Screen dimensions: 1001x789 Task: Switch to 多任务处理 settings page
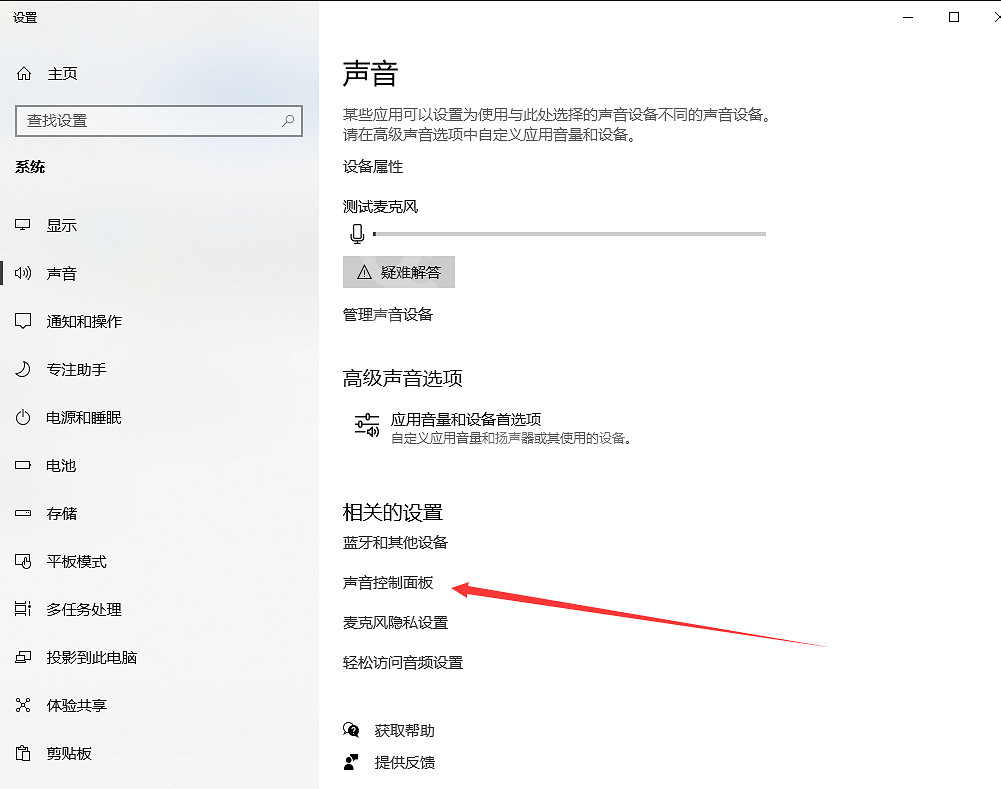tap(23, 609)
